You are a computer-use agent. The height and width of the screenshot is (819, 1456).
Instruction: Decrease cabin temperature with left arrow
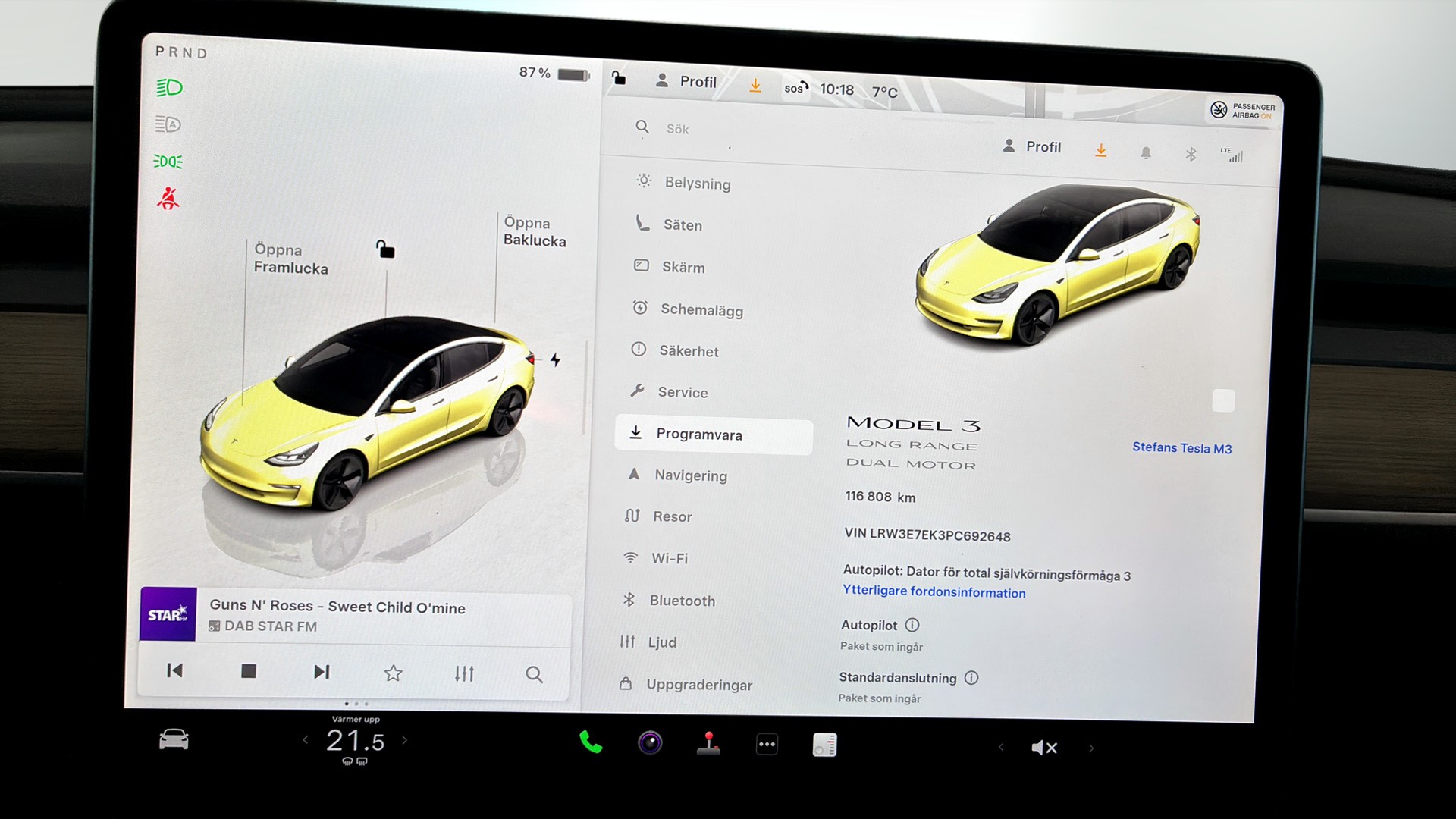[306, 740]
